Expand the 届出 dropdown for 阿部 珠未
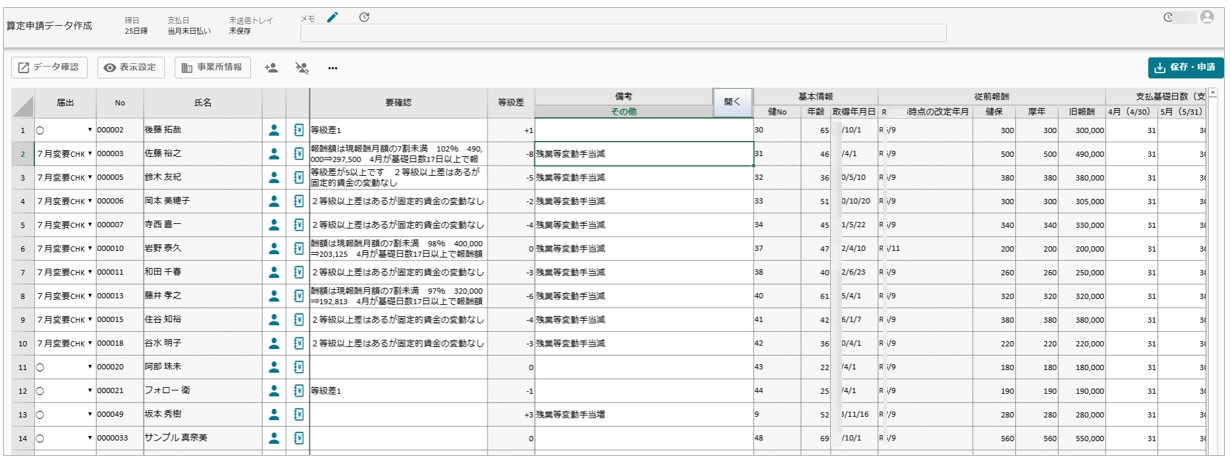Viewport: 1231px width, 460px height. (90, 367)
